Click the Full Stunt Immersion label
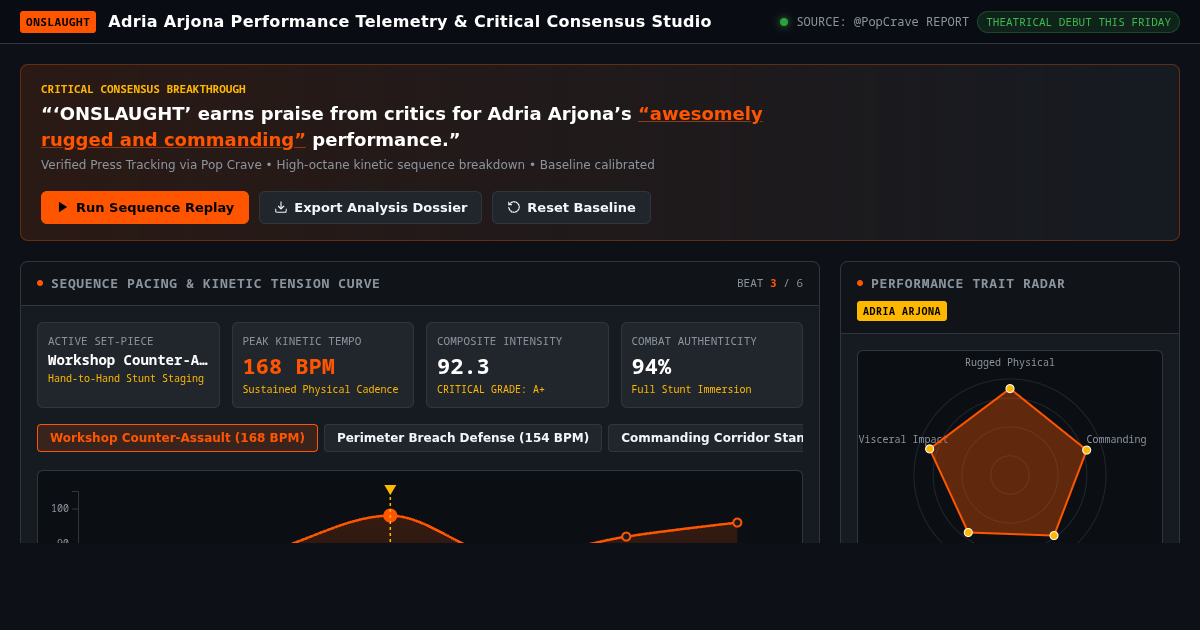The height and width of the screenshot is (630, 1200). [691, 390]
